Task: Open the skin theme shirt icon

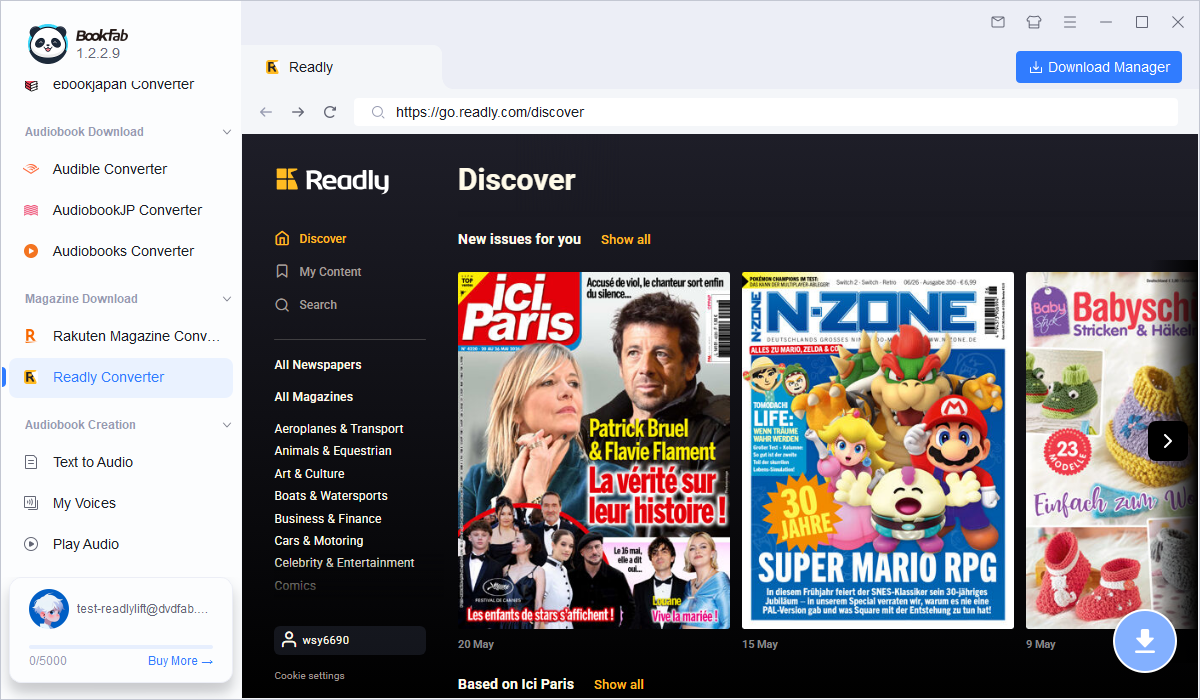Action: pos(1034,22)
